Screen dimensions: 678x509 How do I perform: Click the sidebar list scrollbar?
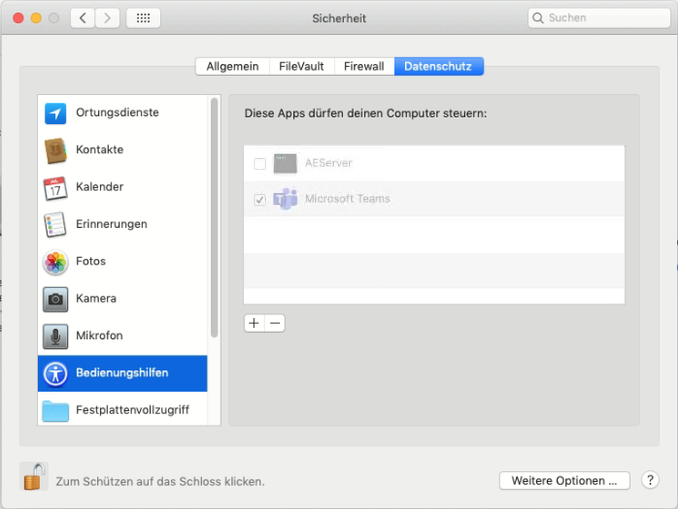click(214, 218)
